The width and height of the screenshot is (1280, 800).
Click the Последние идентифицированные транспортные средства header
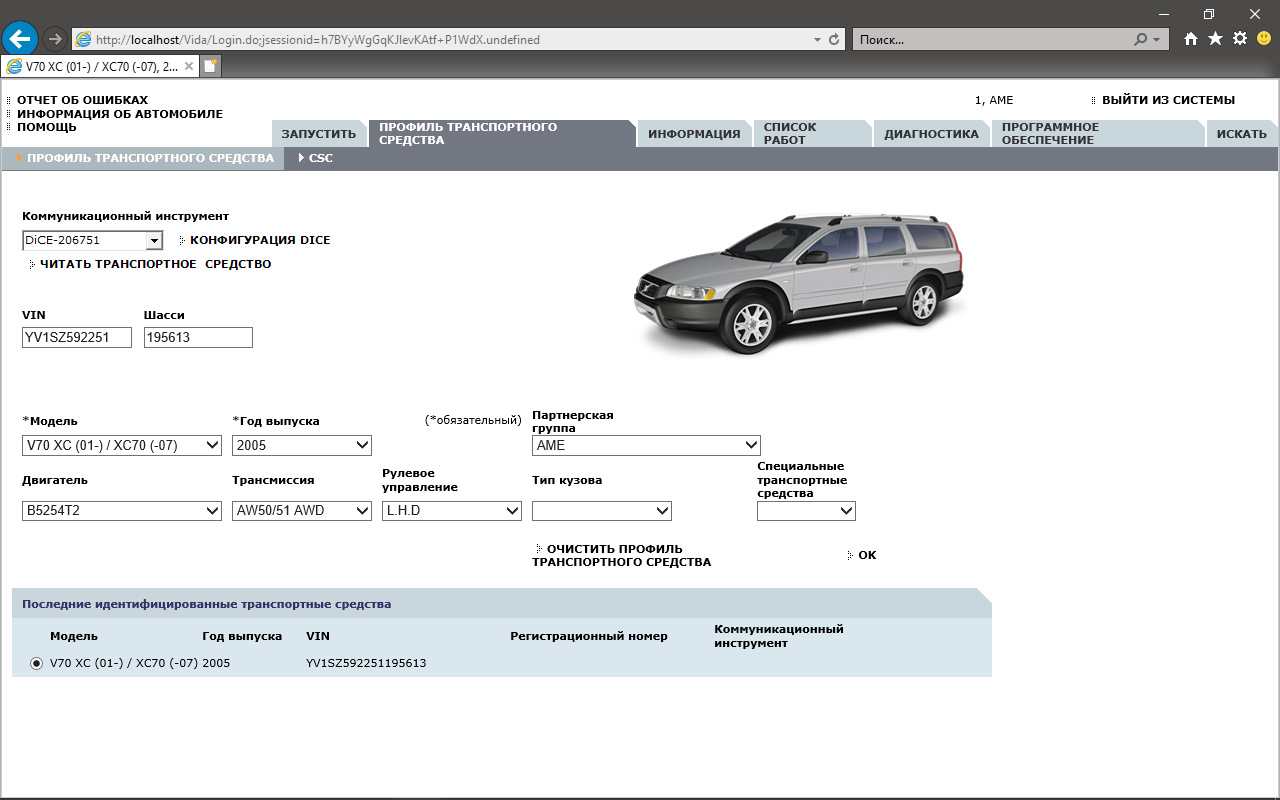[207, 604]
